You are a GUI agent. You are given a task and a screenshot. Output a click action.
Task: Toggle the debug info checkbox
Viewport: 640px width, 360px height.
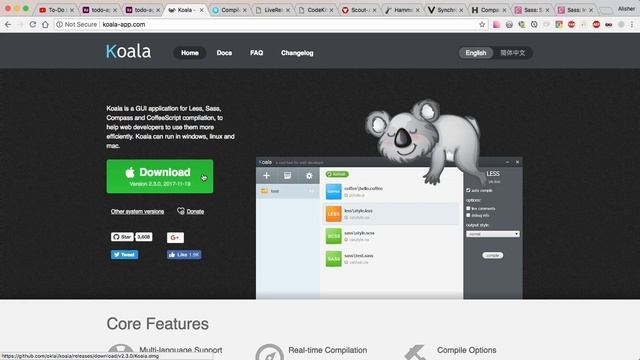coord(468,215)
